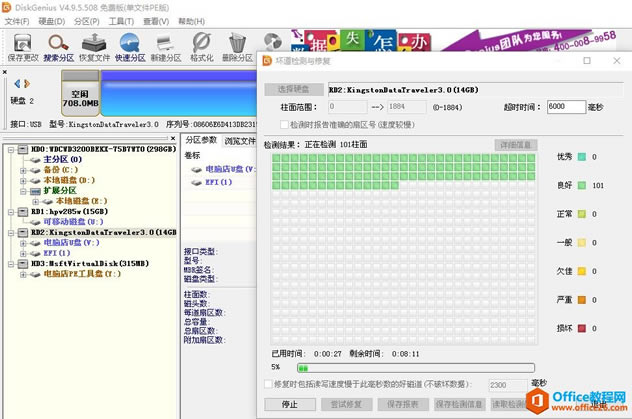Click the 保存检测信息 button
This screenshot has height=419, width=632.
click(x=459, y=404)
